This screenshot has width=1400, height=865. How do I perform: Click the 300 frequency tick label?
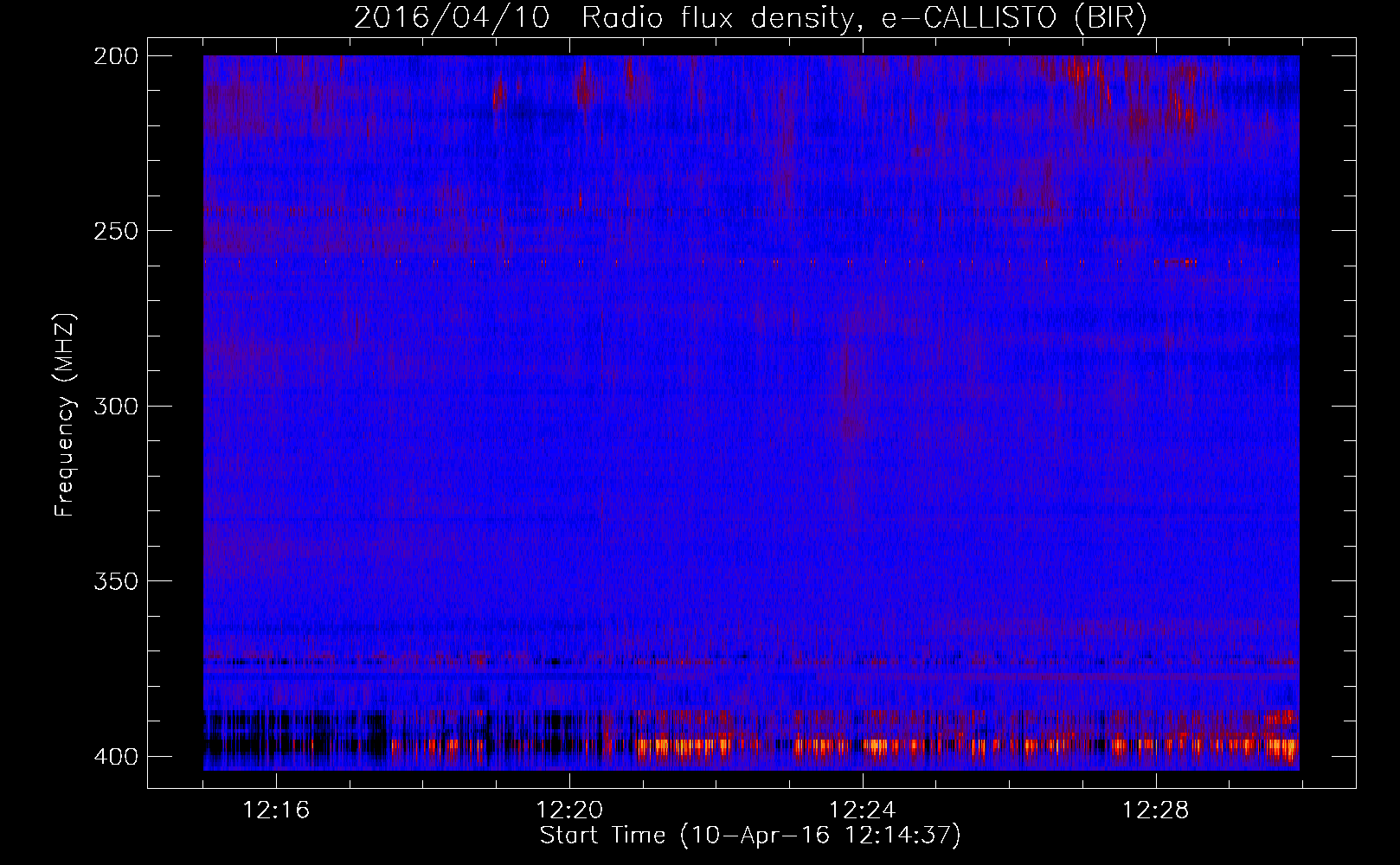(115, 406)
